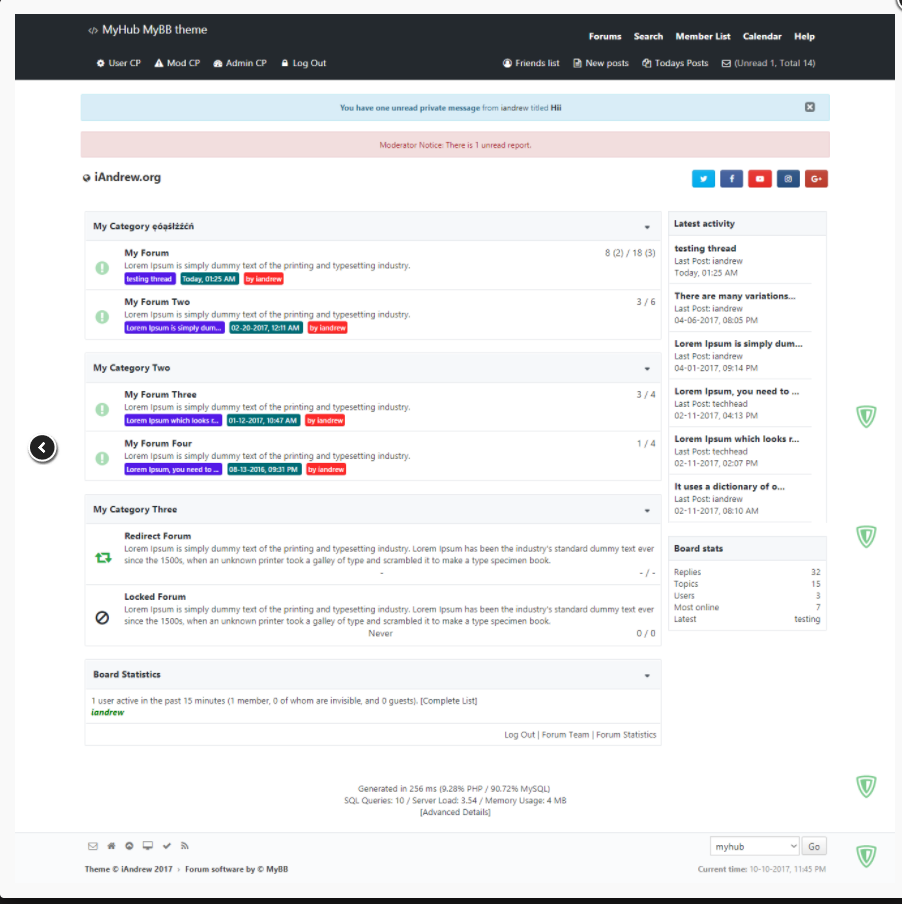902x904 pixels.
Task: Open the Forum Statistics link
Action: point(626,735)
